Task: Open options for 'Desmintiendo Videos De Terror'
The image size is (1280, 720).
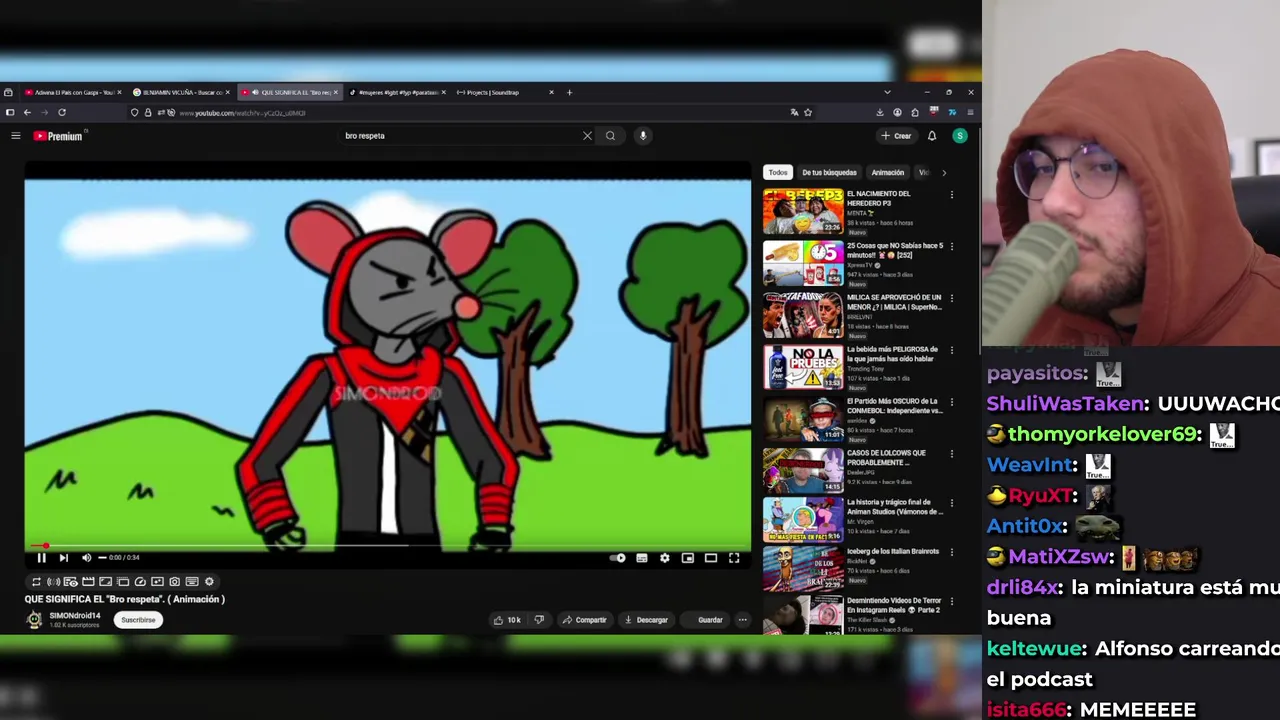Action: coord(951,601)
